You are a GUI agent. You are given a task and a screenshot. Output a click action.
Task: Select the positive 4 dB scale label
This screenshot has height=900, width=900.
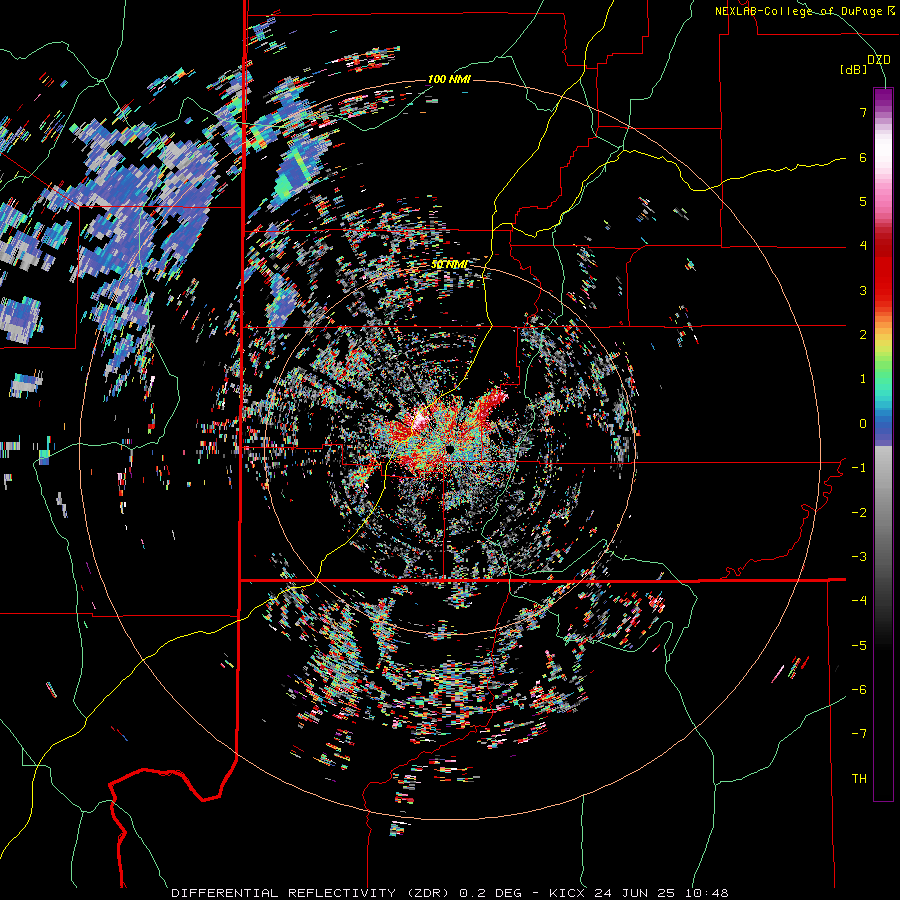click(x=863, y=246)
